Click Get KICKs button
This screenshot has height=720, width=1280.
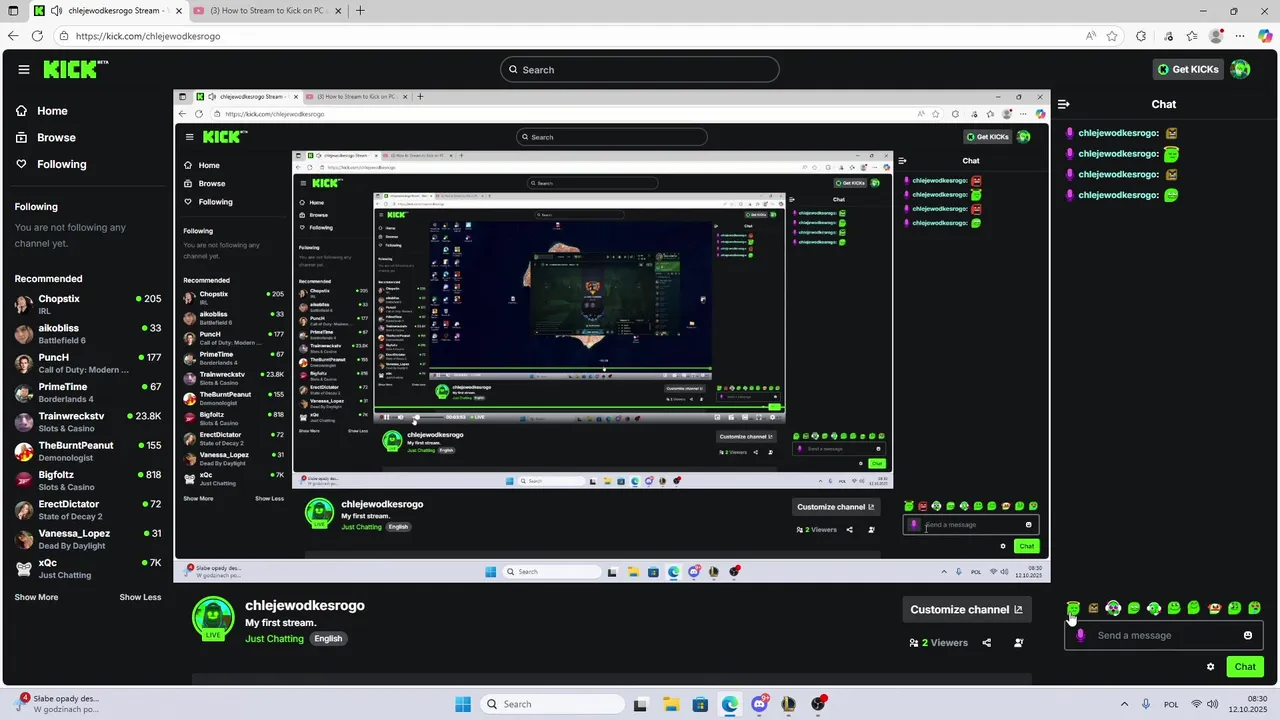pyautogui.click(x=1188, y=69)
